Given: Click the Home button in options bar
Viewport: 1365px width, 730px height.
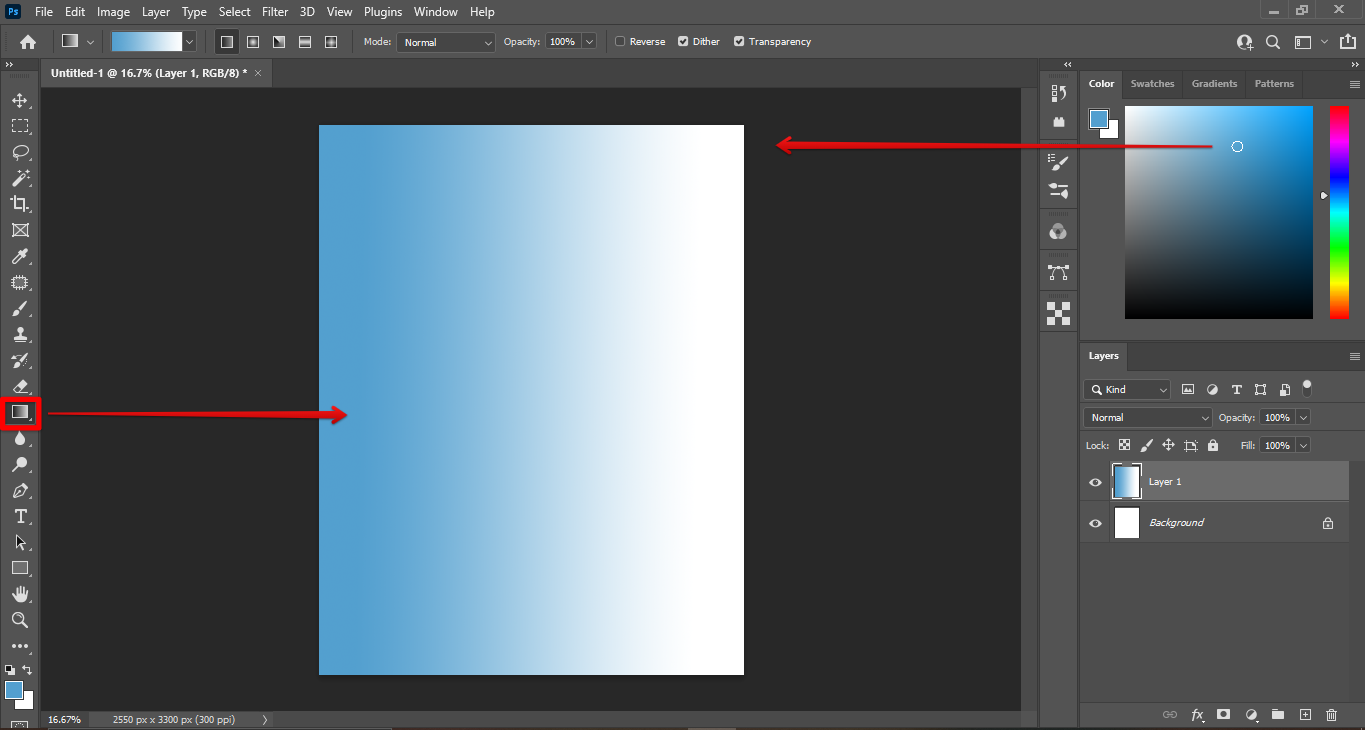Looking at the screenshot, I should pos(28,42).
